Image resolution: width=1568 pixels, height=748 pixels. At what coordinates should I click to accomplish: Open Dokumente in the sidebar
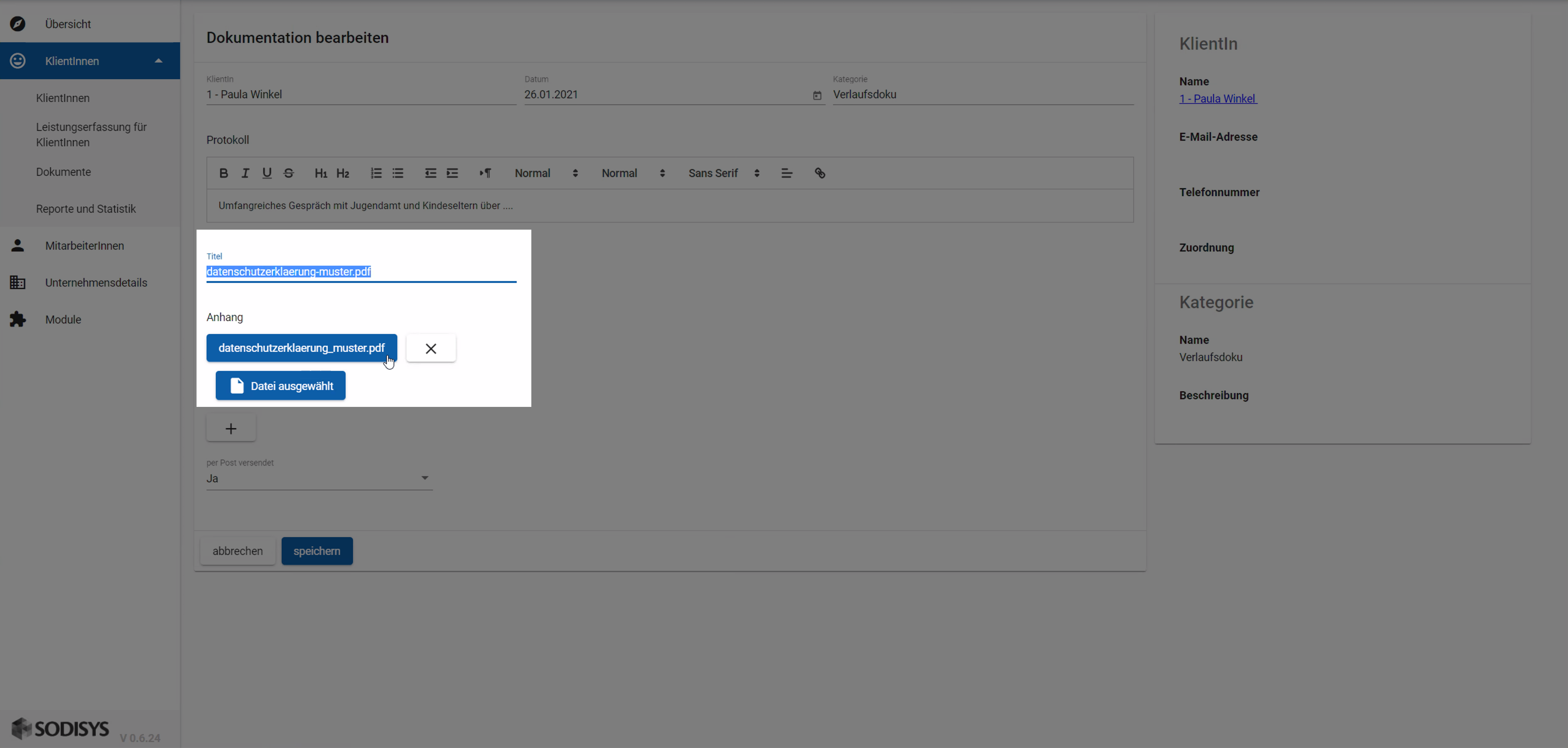pyautogui.click(x=63, y=172)
